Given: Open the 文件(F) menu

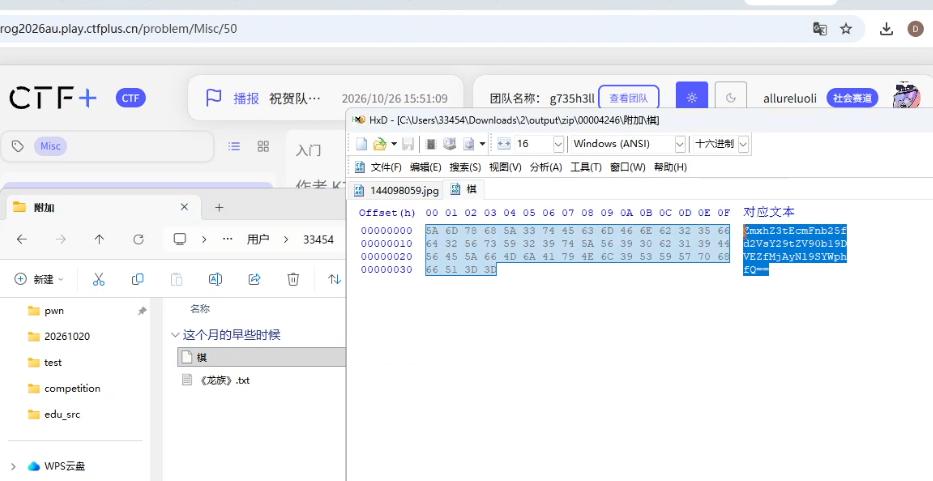Looking at the screenshot, I should 386,167.
